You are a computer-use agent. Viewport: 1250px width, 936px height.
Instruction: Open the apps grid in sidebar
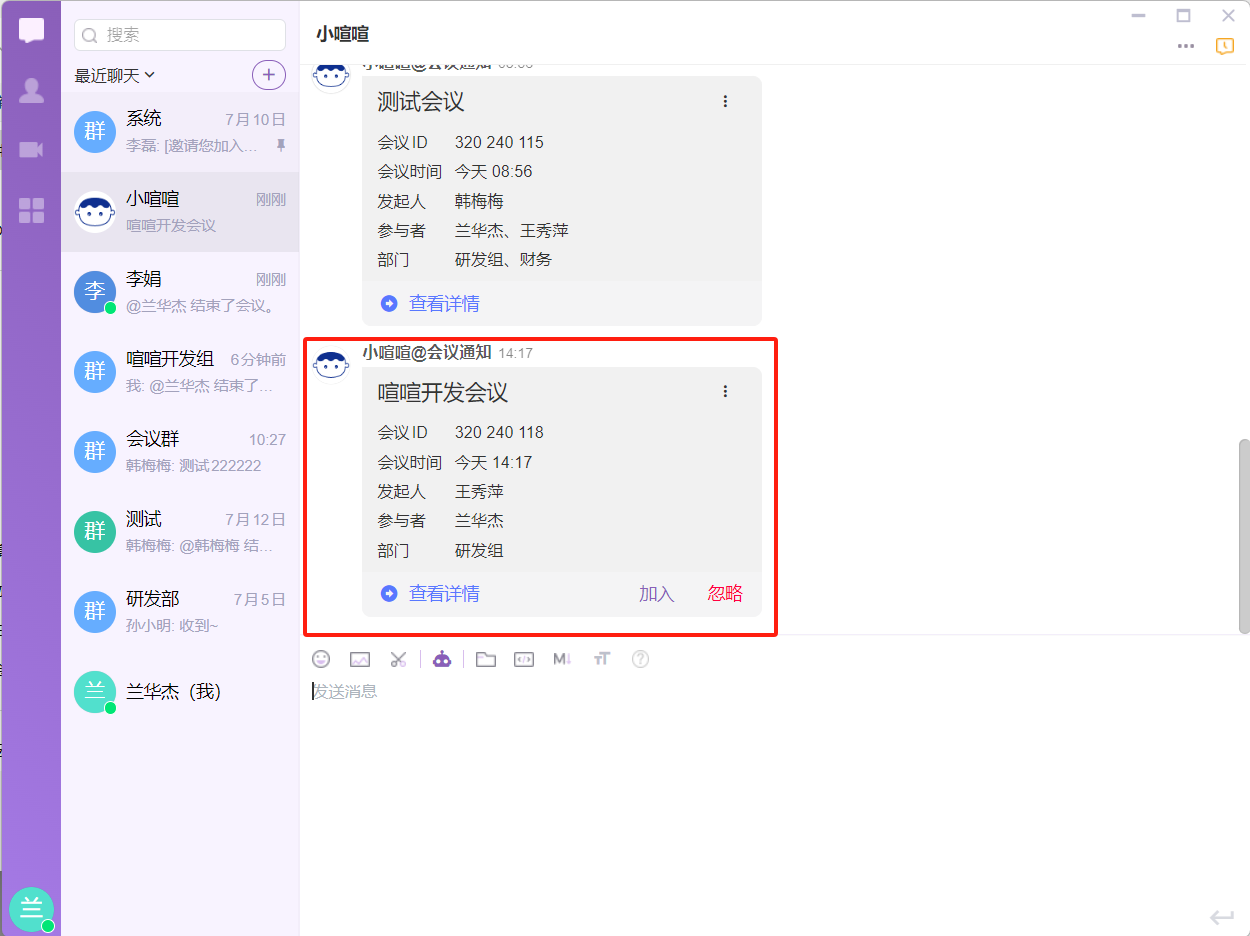tap(31, 210)
